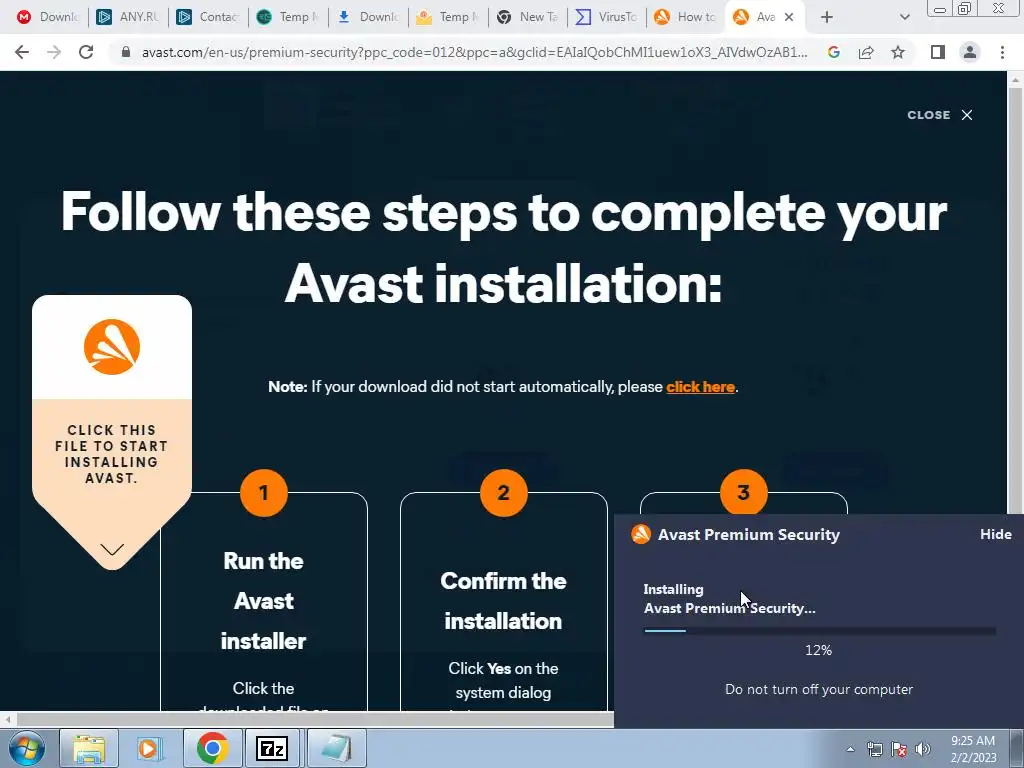Screen dimensions: 1024x768
Task: Click the 'Confirm the installation' heading
Action: pyautogui.click(x=503, y=601)
